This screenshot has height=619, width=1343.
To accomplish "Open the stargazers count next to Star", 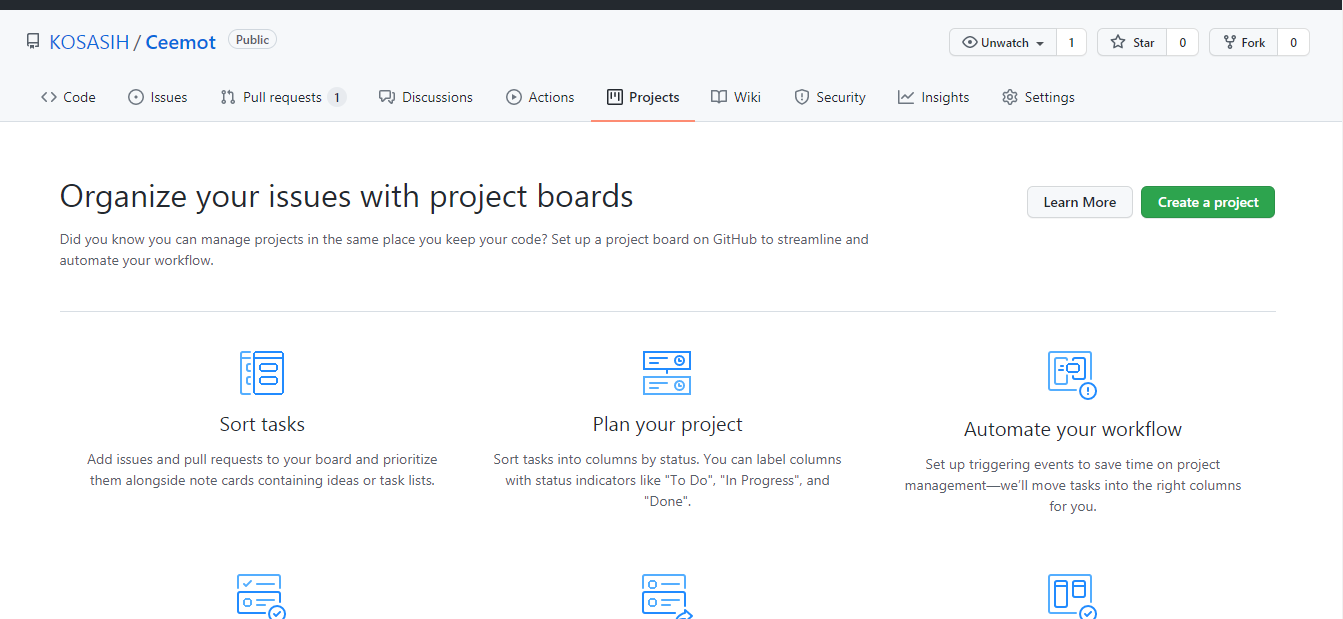I will [x=1182, y=42].
